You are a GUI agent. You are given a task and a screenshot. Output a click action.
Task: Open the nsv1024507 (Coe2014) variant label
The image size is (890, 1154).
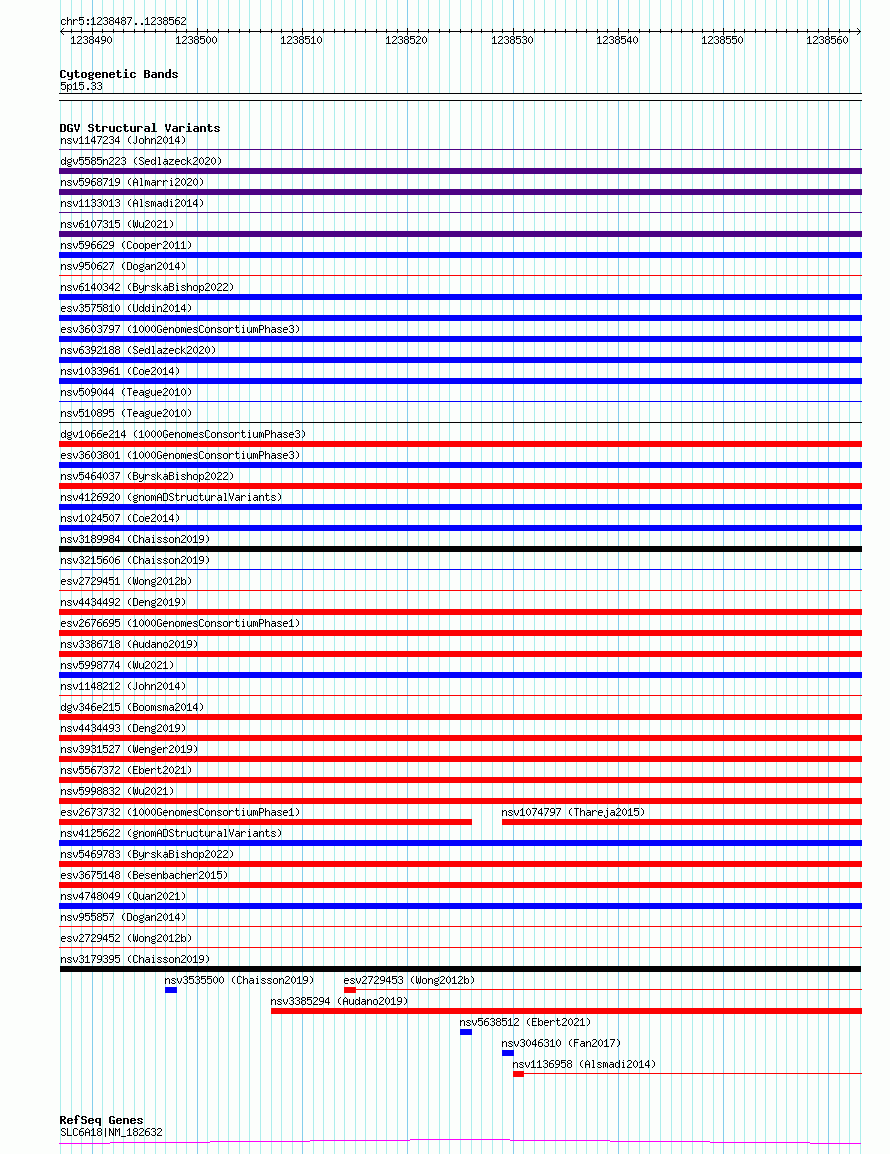[x=120, y=518]
